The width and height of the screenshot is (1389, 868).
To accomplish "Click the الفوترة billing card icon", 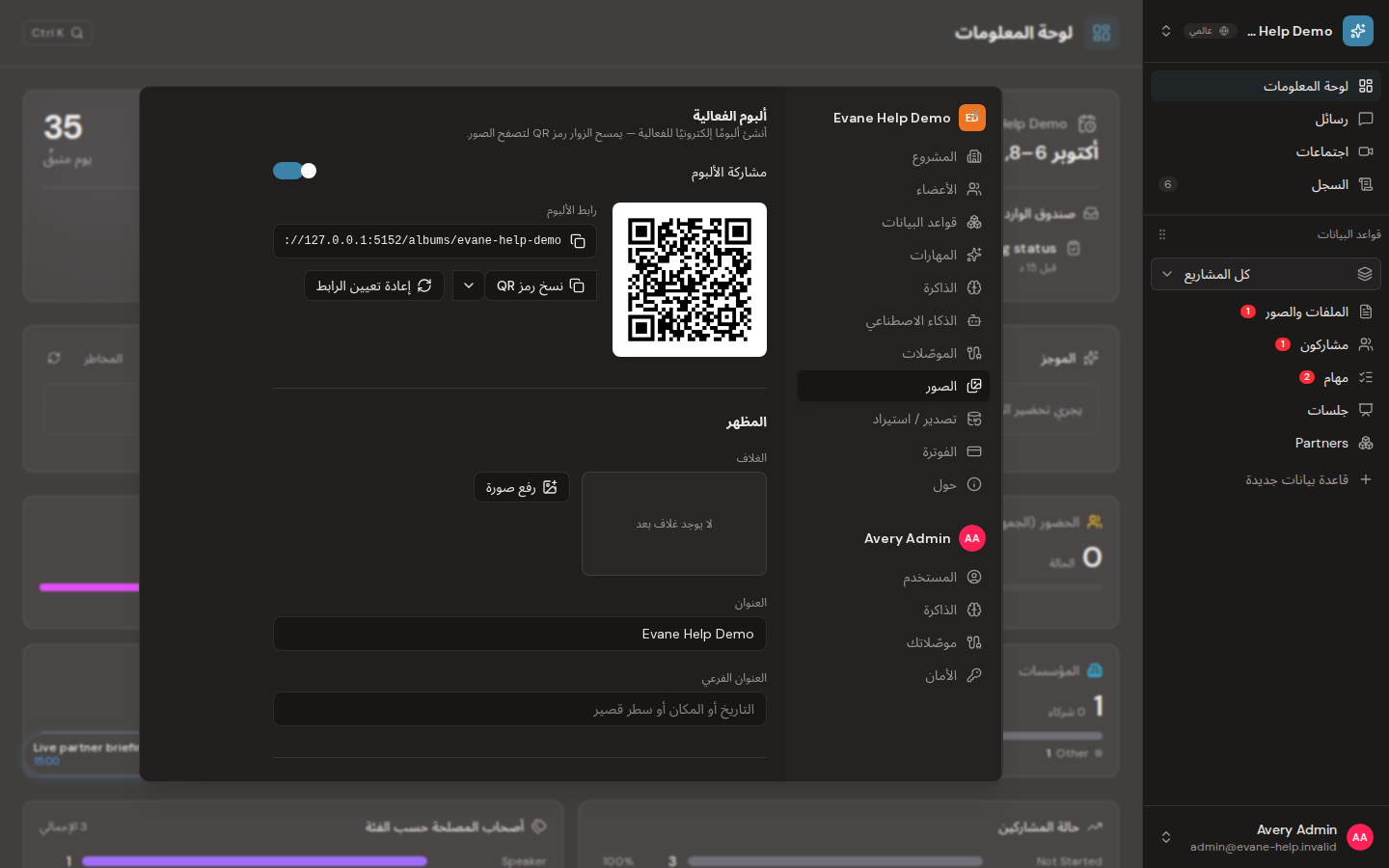I will coord(974,451).
